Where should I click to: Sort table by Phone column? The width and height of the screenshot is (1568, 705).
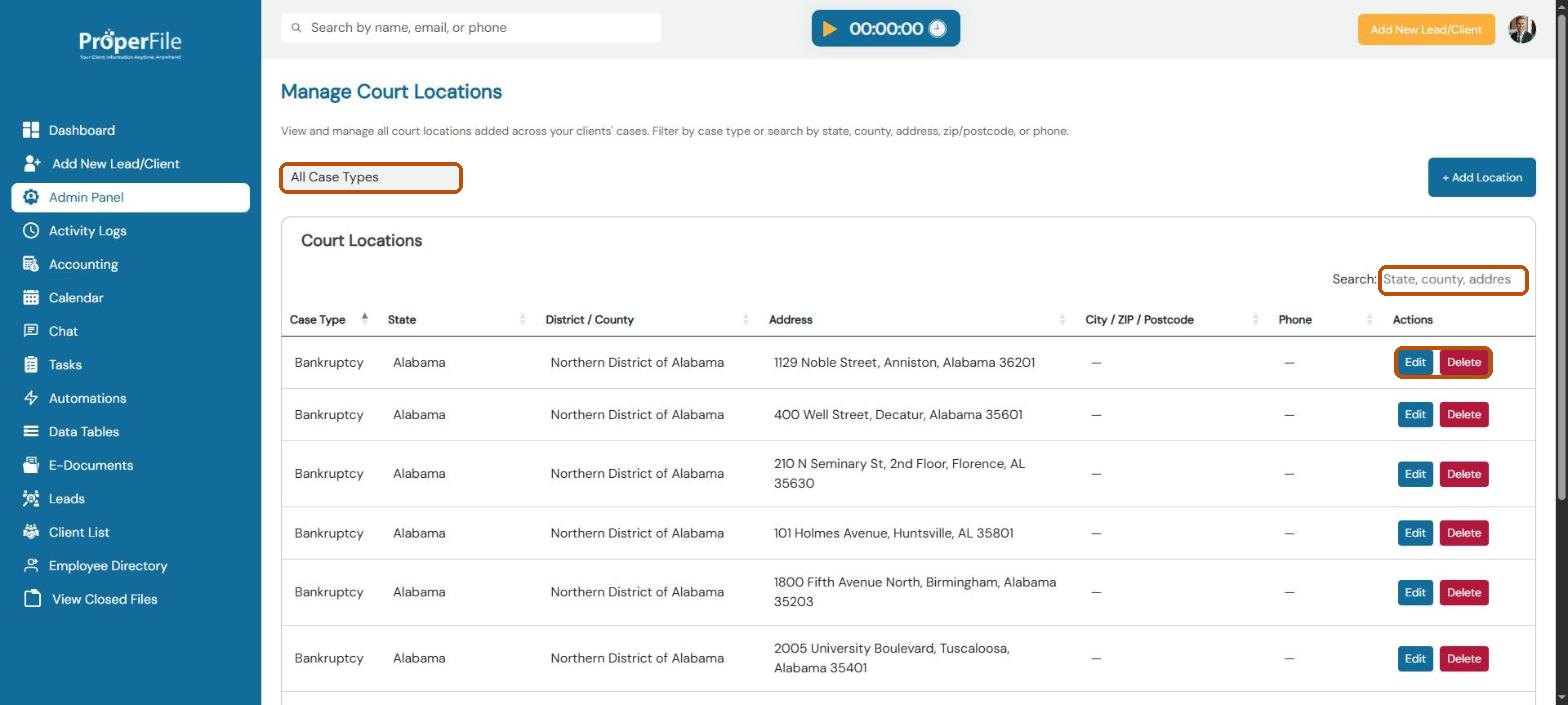click(x=1325, y=319)
